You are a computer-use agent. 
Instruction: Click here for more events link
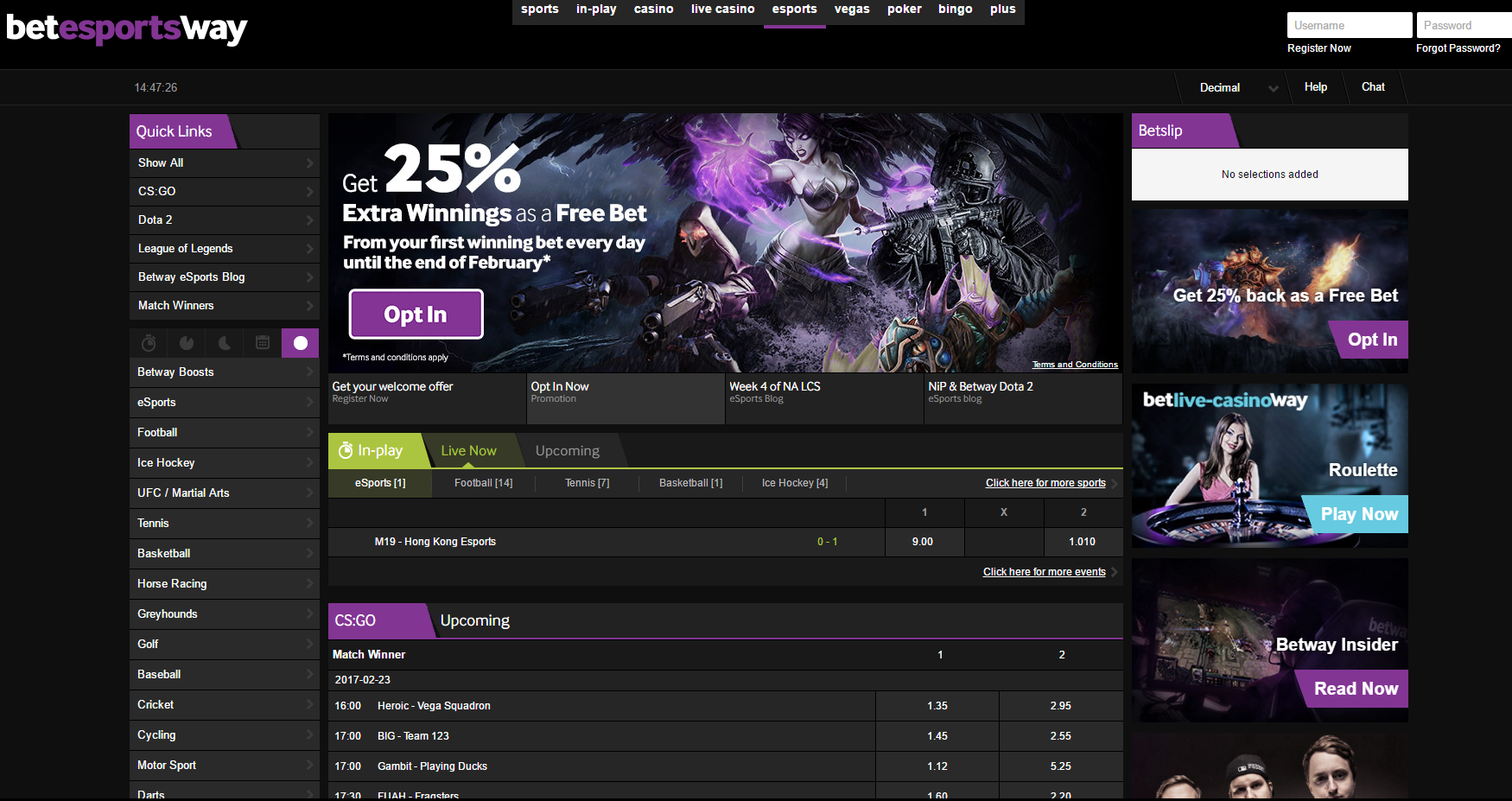point(1044,572)
